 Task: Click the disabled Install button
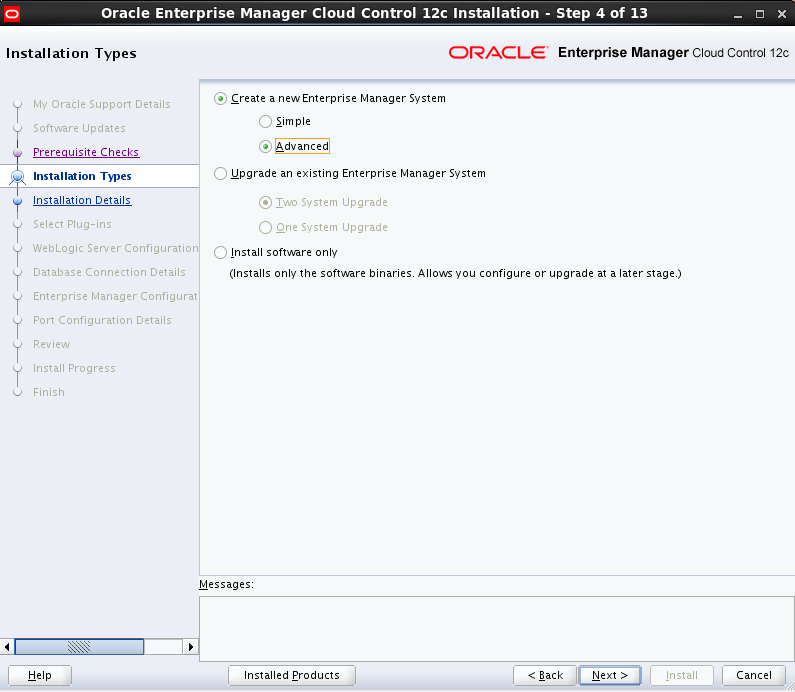[x=682, y=675]
